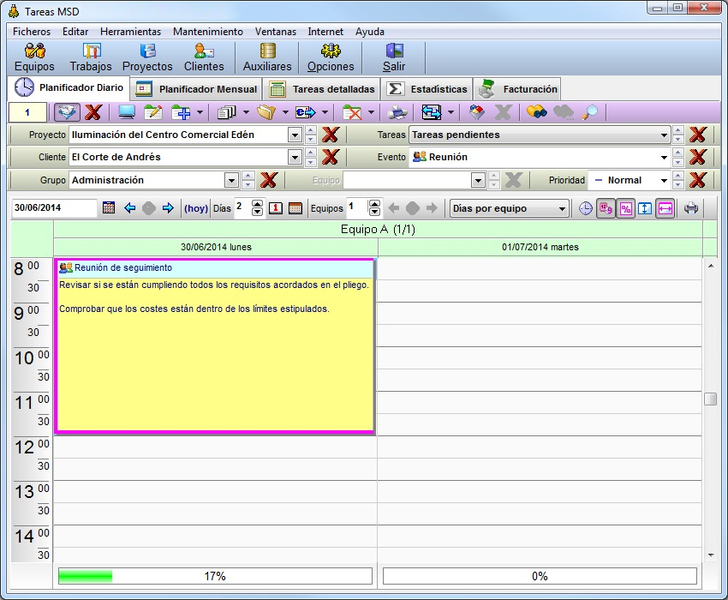Click the delete-folder red X icon

(352, 112)
